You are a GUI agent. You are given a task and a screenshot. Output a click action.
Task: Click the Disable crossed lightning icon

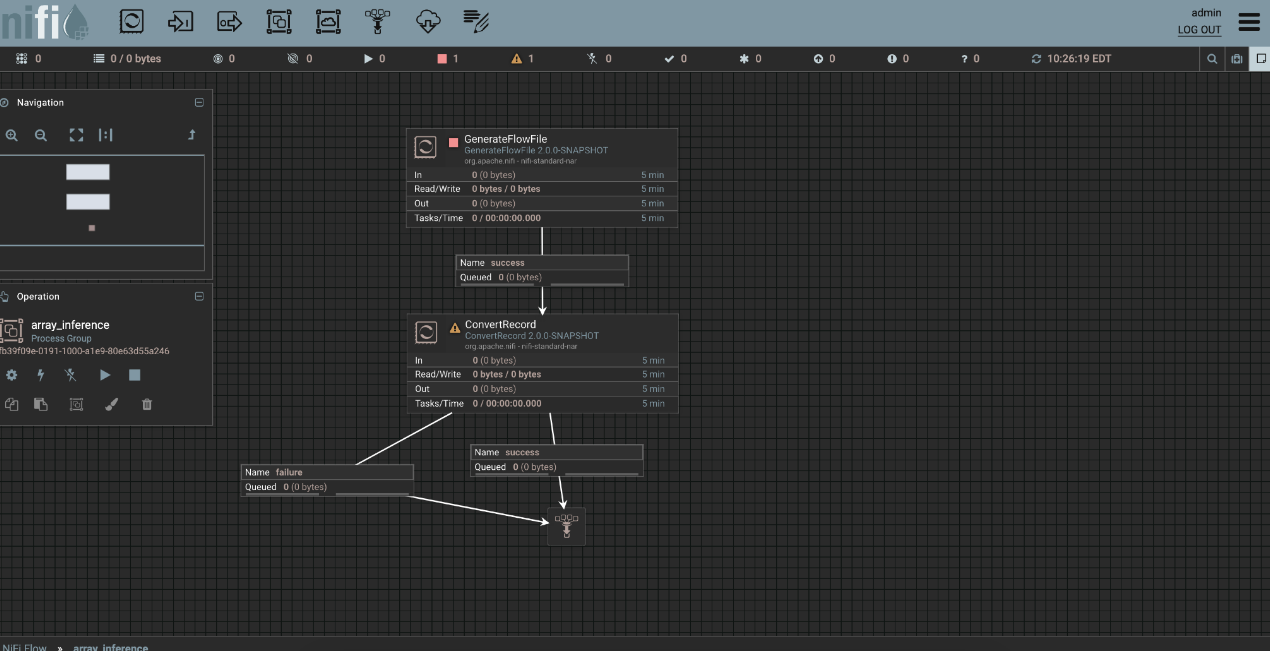point(71,375)
